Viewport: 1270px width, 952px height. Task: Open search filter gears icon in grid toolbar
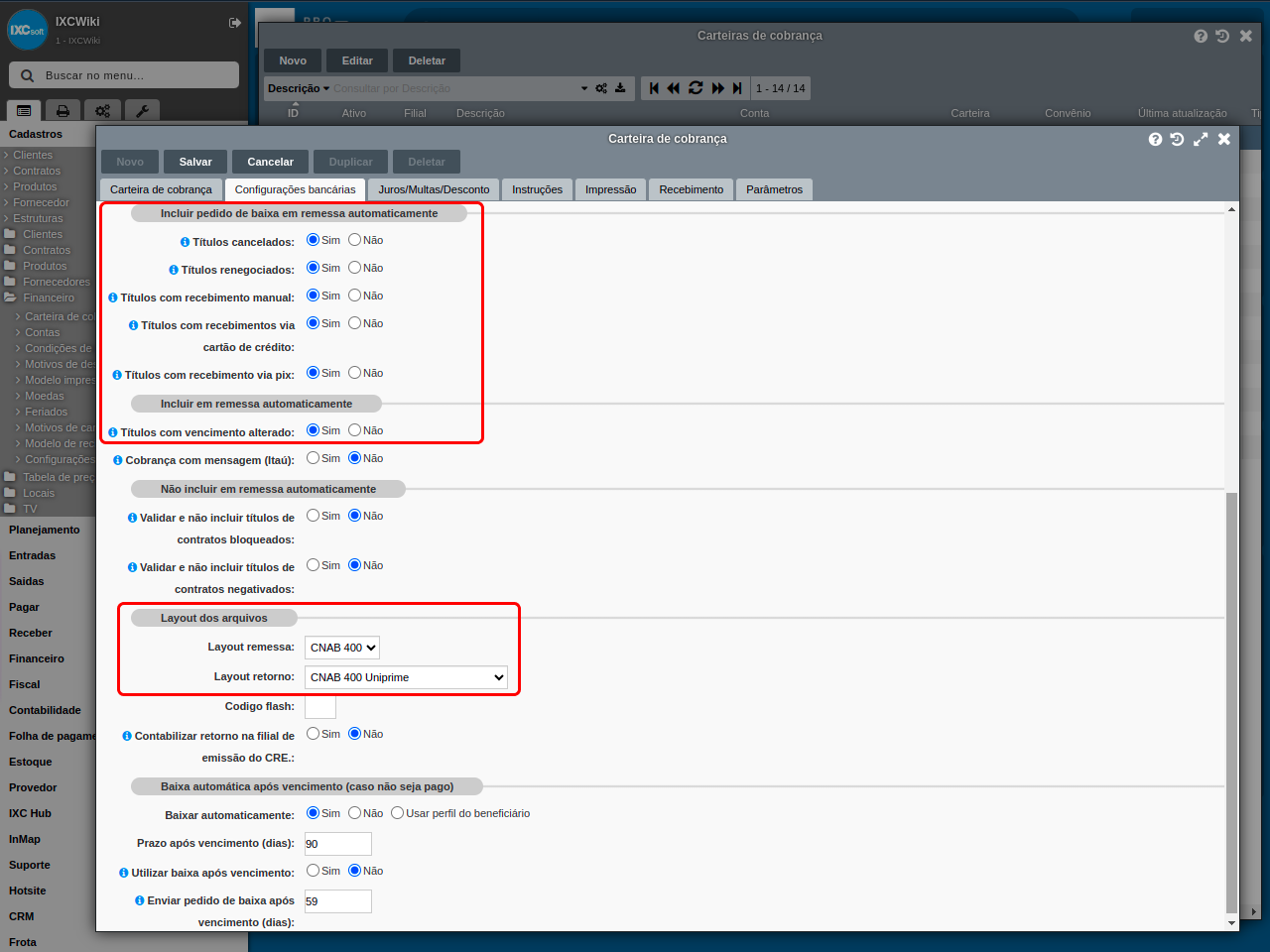click(601, 88)
